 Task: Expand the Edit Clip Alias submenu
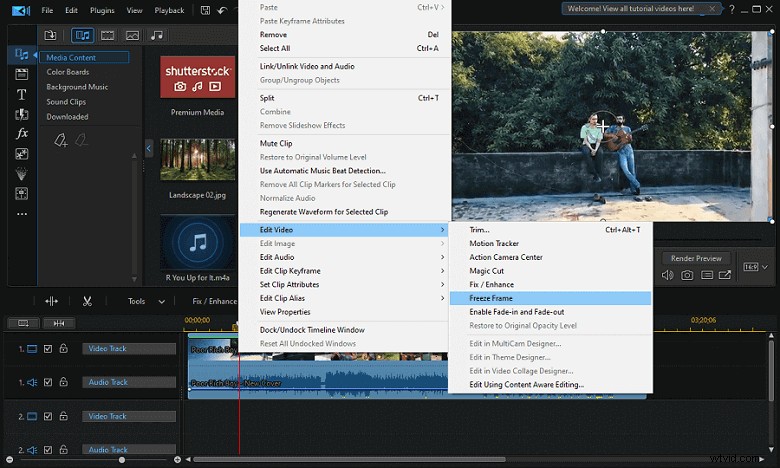(344, 298)
